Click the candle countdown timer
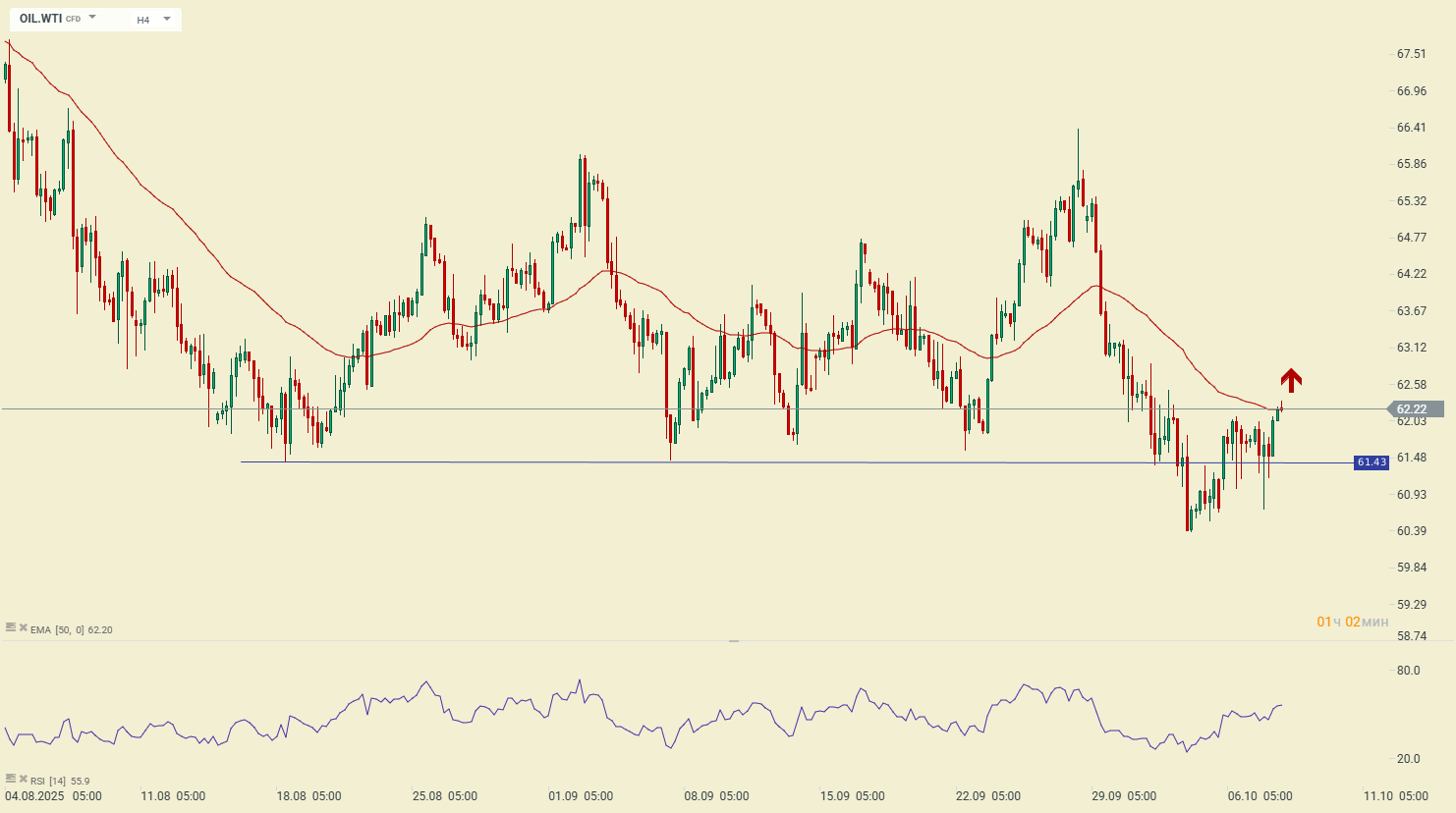 1353,622
